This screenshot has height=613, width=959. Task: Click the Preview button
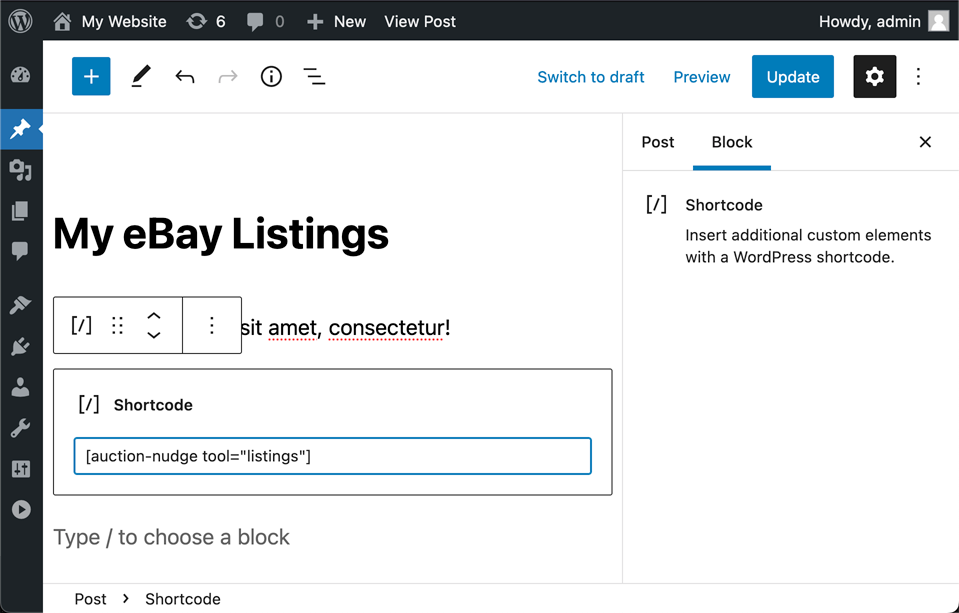[702, 77]
